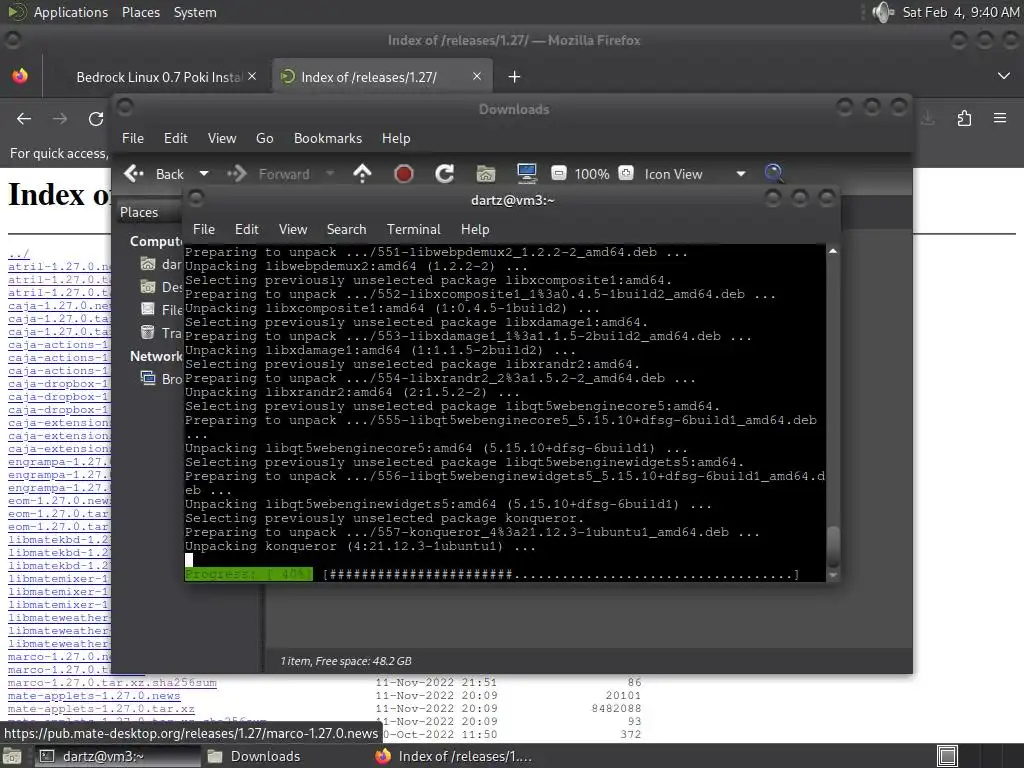
Task: Open the Terminal menu in terminal window
Action: (413, 229)
